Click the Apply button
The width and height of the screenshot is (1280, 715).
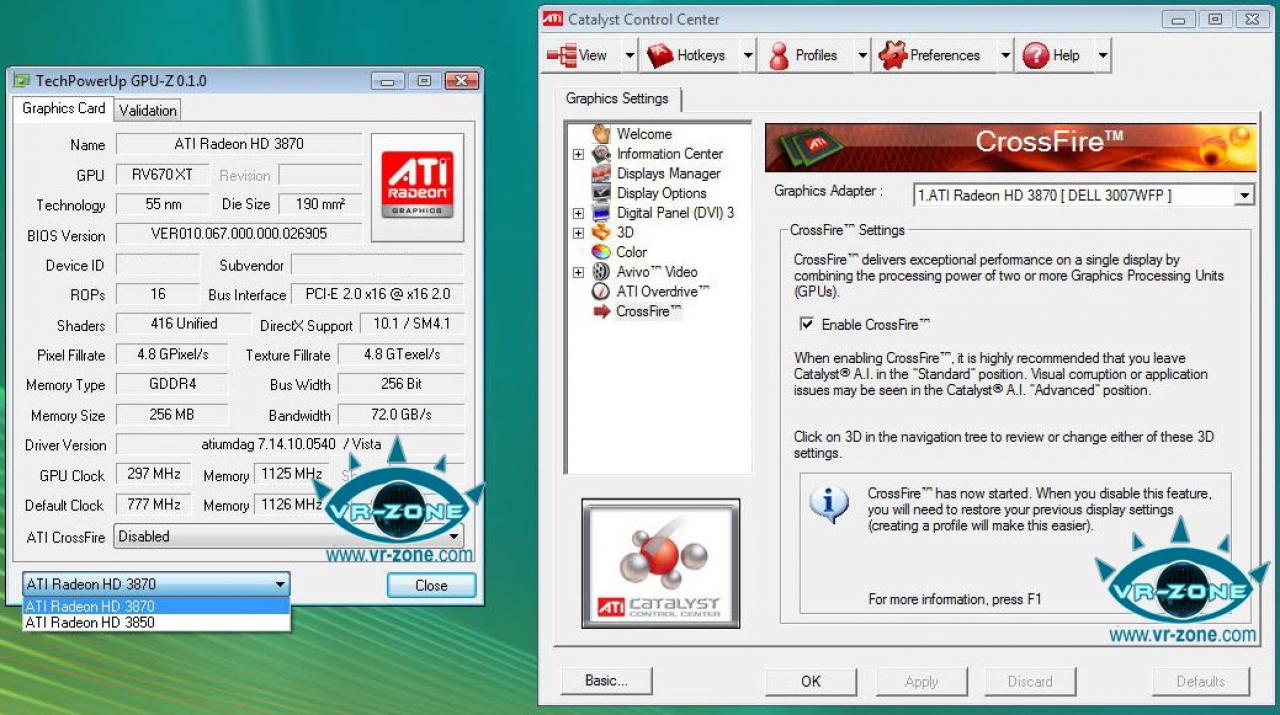point(921,681)
